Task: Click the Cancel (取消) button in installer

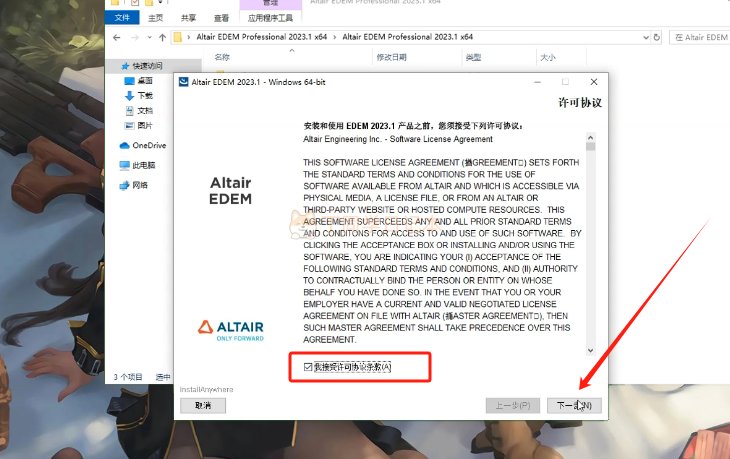Action: [x=203, y=405]
